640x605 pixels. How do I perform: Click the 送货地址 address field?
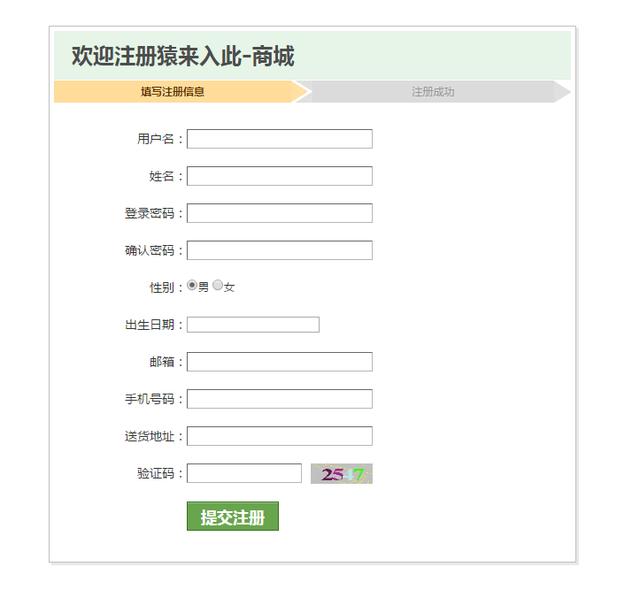(x=280, y=436)
